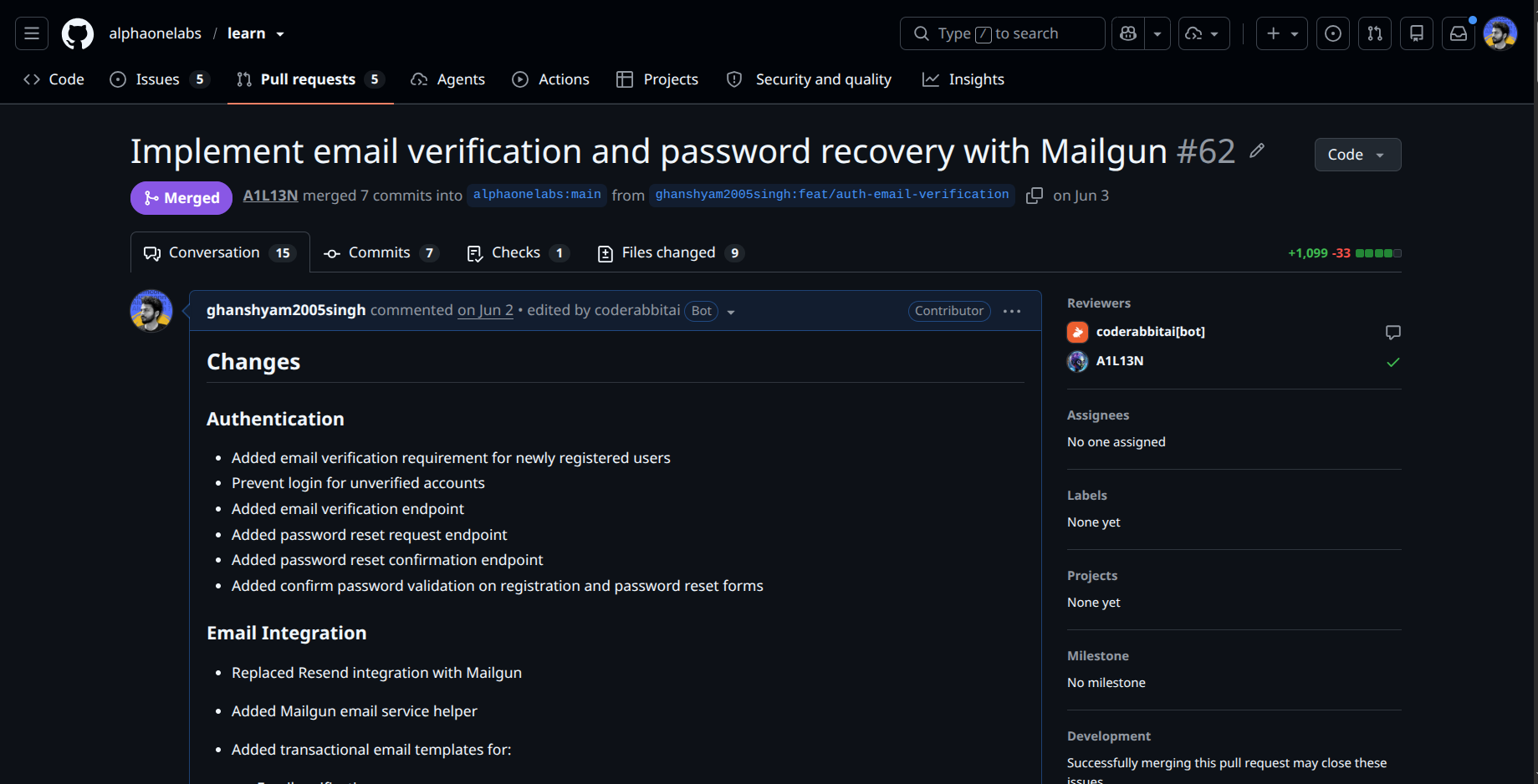This screenshot has width=1538, height=784.
Task: Expand the comment edit history dropdown
Action: [x=731, y=312]
